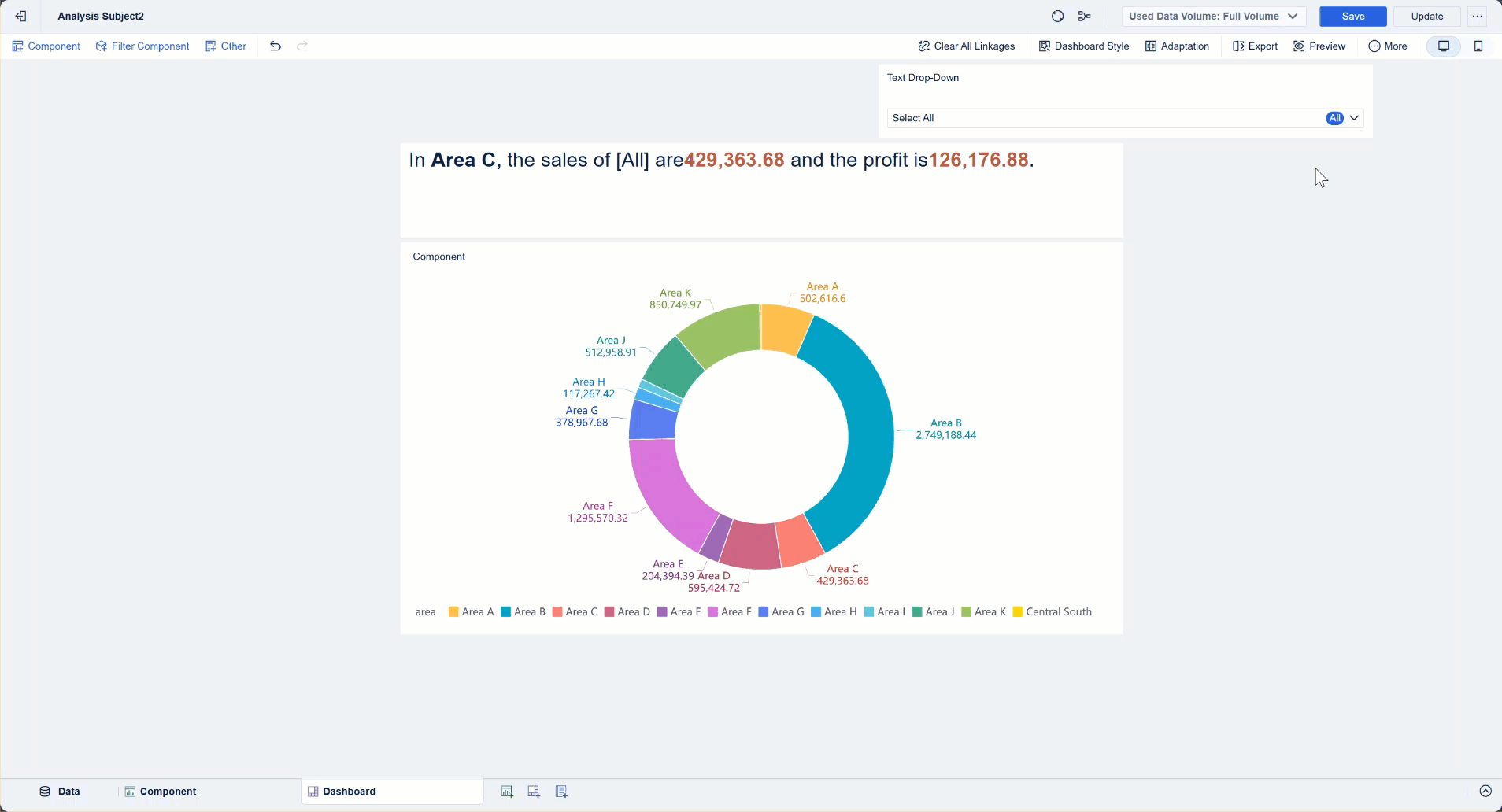Switch to desktop layout view icon
The height and width of the screenshot is (812, 1502).
click(1444, 46)
